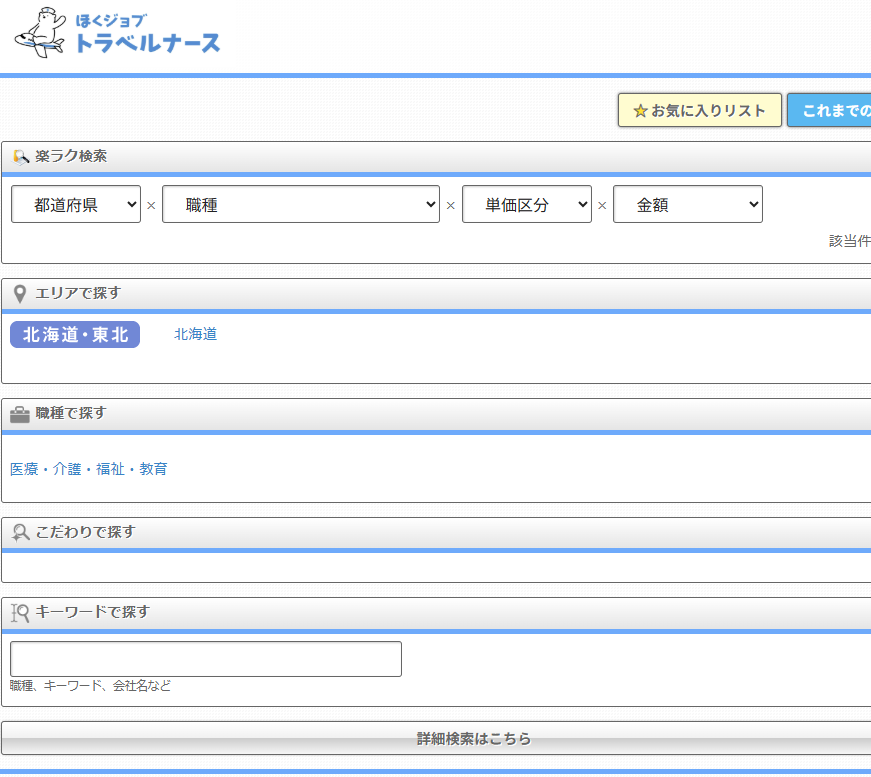
Task: Click the 職種で探す section header
Action: tap(71, 413)
